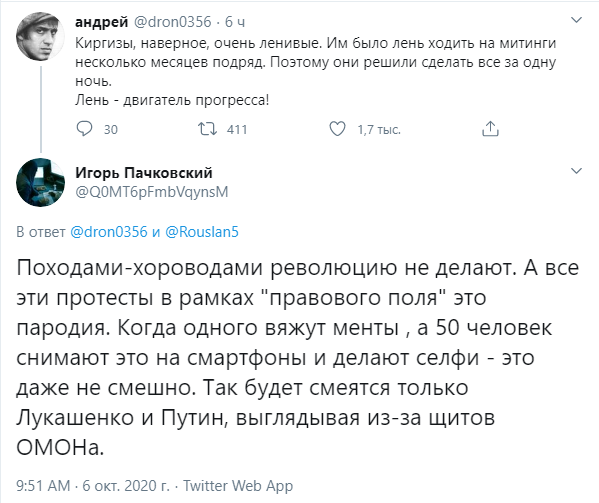Viewport: 599px width, 503px height.
Task: Open андрей's profile avatar
Action: [40, 36]
